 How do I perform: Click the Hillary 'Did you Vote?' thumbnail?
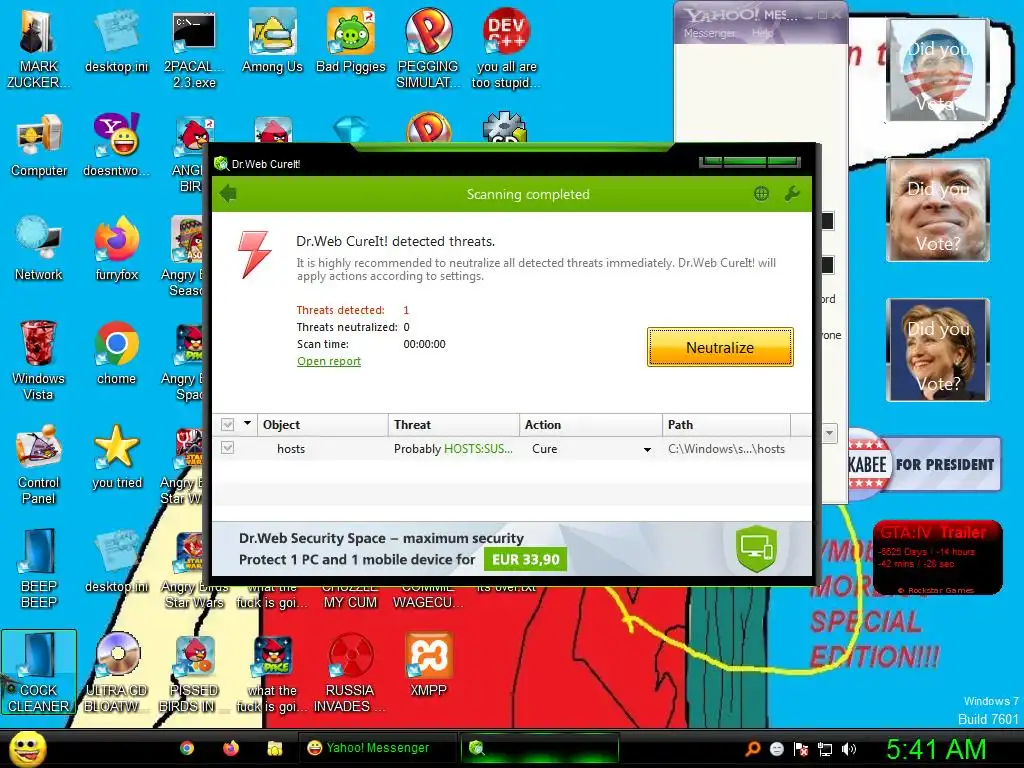point(938,349)
